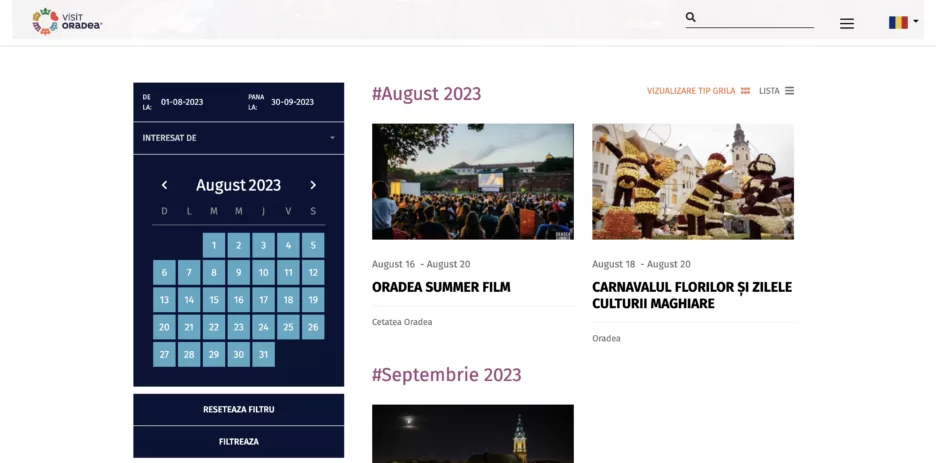Click the start date field 01-08-2023
936x463 pixels.
coord(182,102)
